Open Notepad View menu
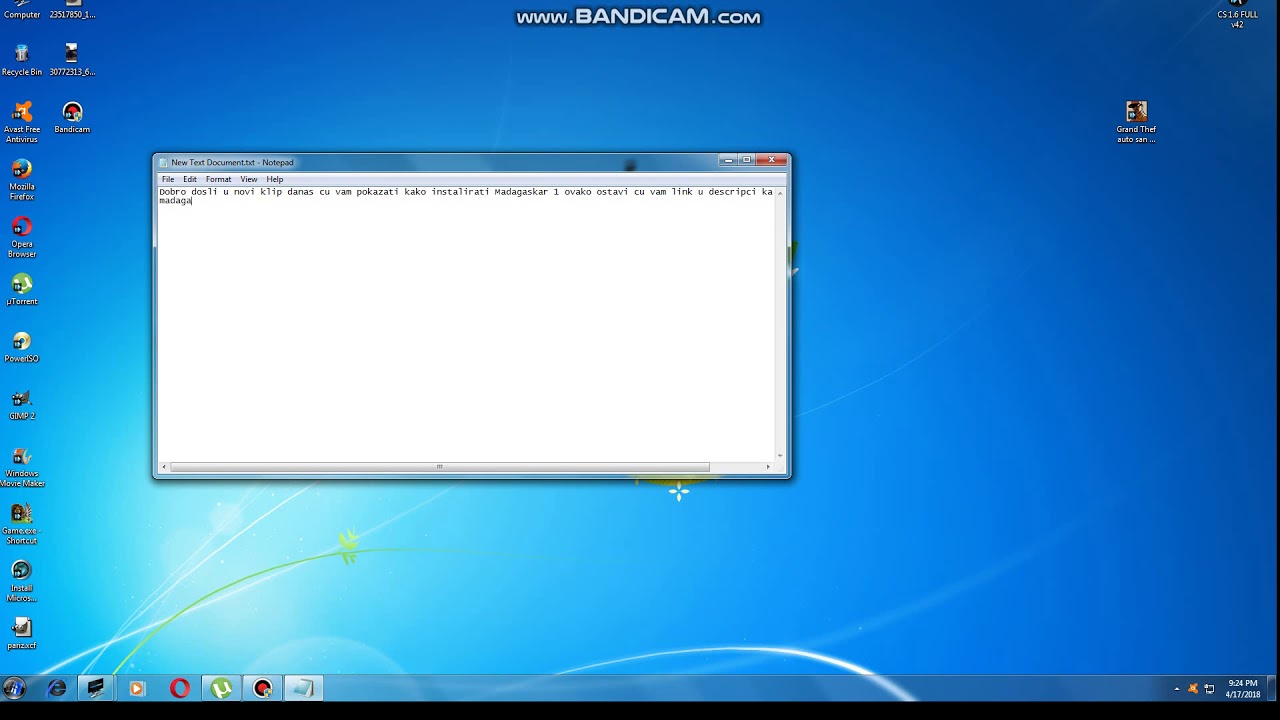 (x=249, y=179)
